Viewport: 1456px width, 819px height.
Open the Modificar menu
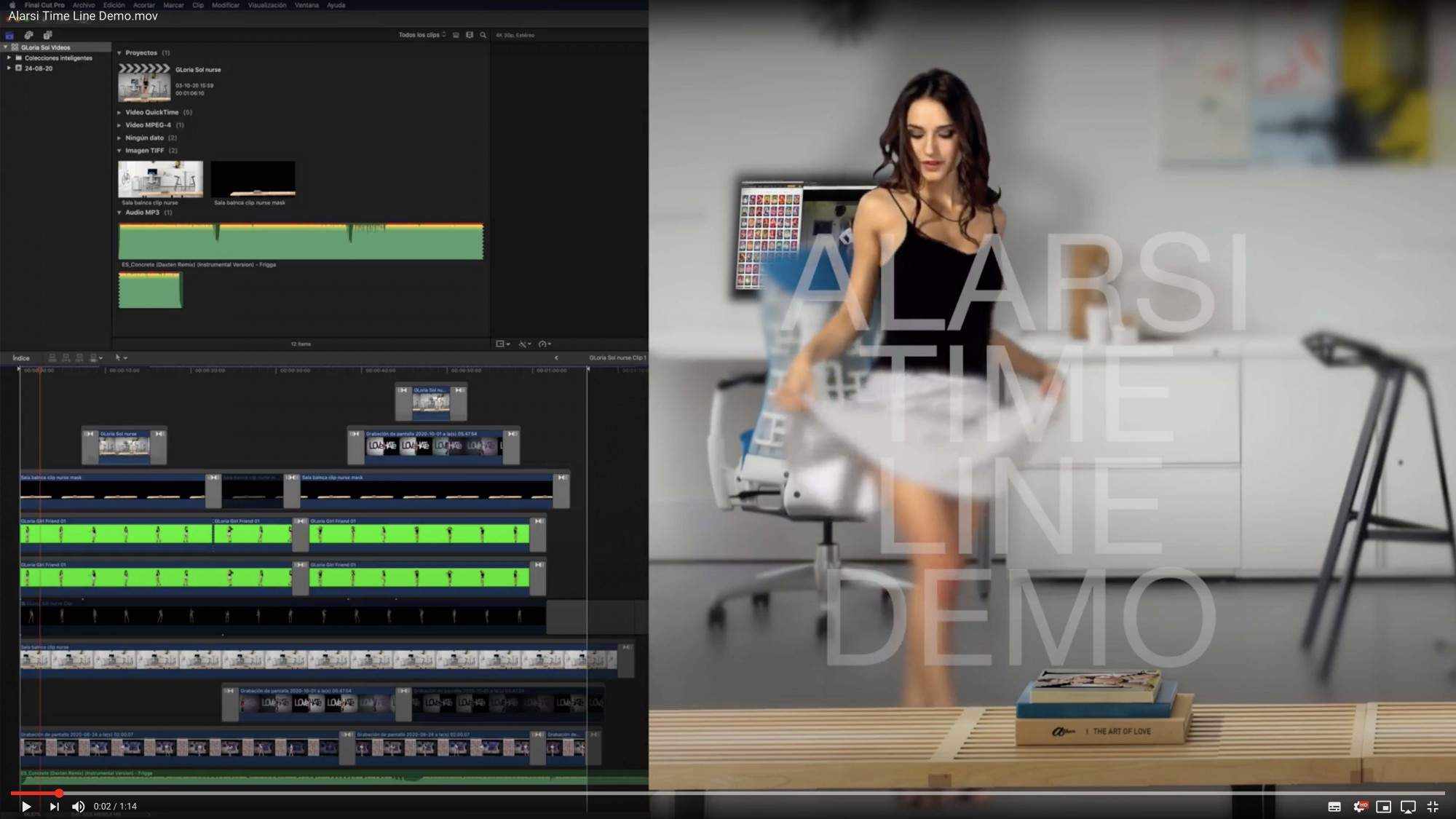pos(226,5)
